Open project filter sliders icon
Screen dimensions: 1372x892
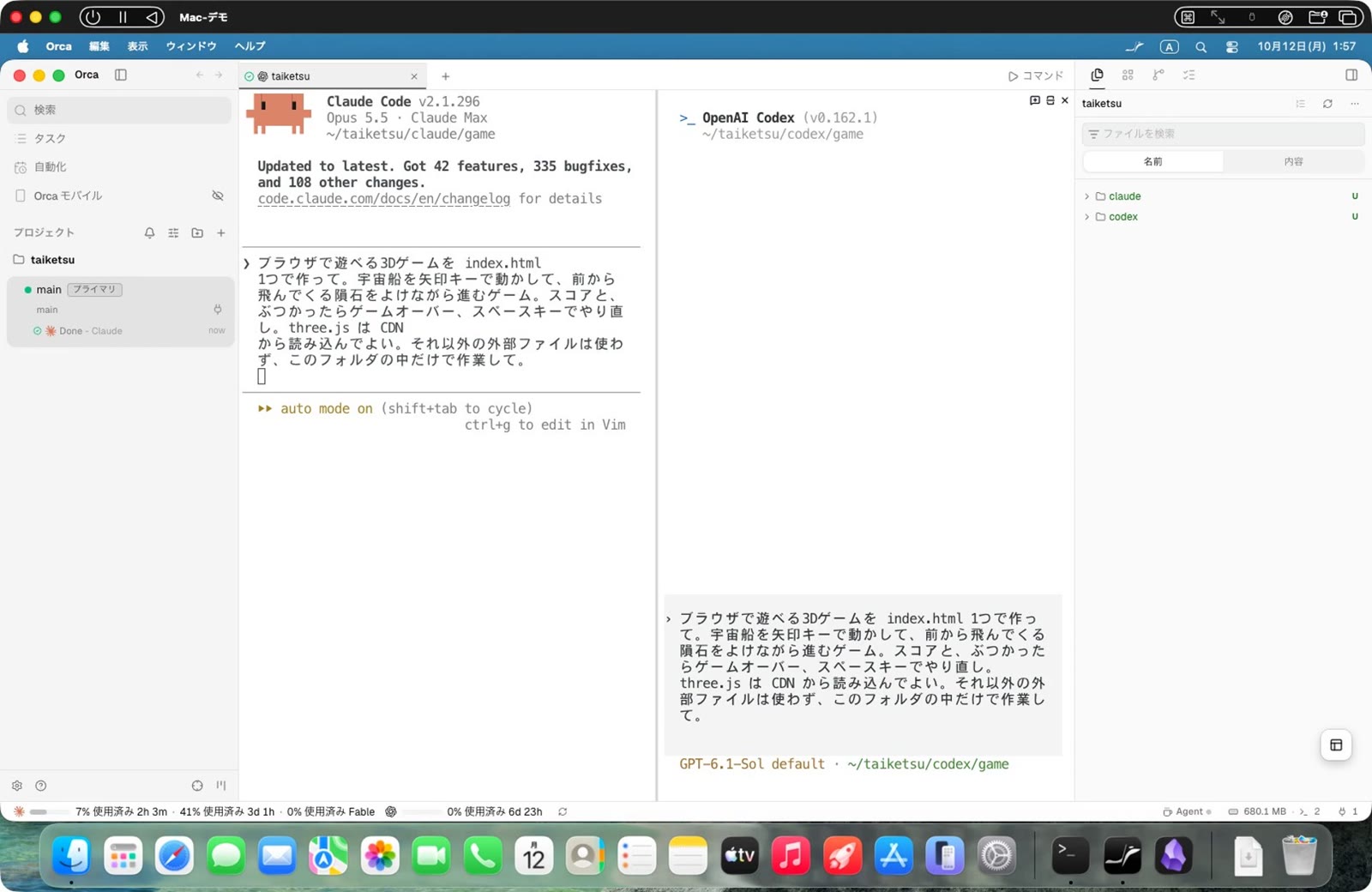173,232
